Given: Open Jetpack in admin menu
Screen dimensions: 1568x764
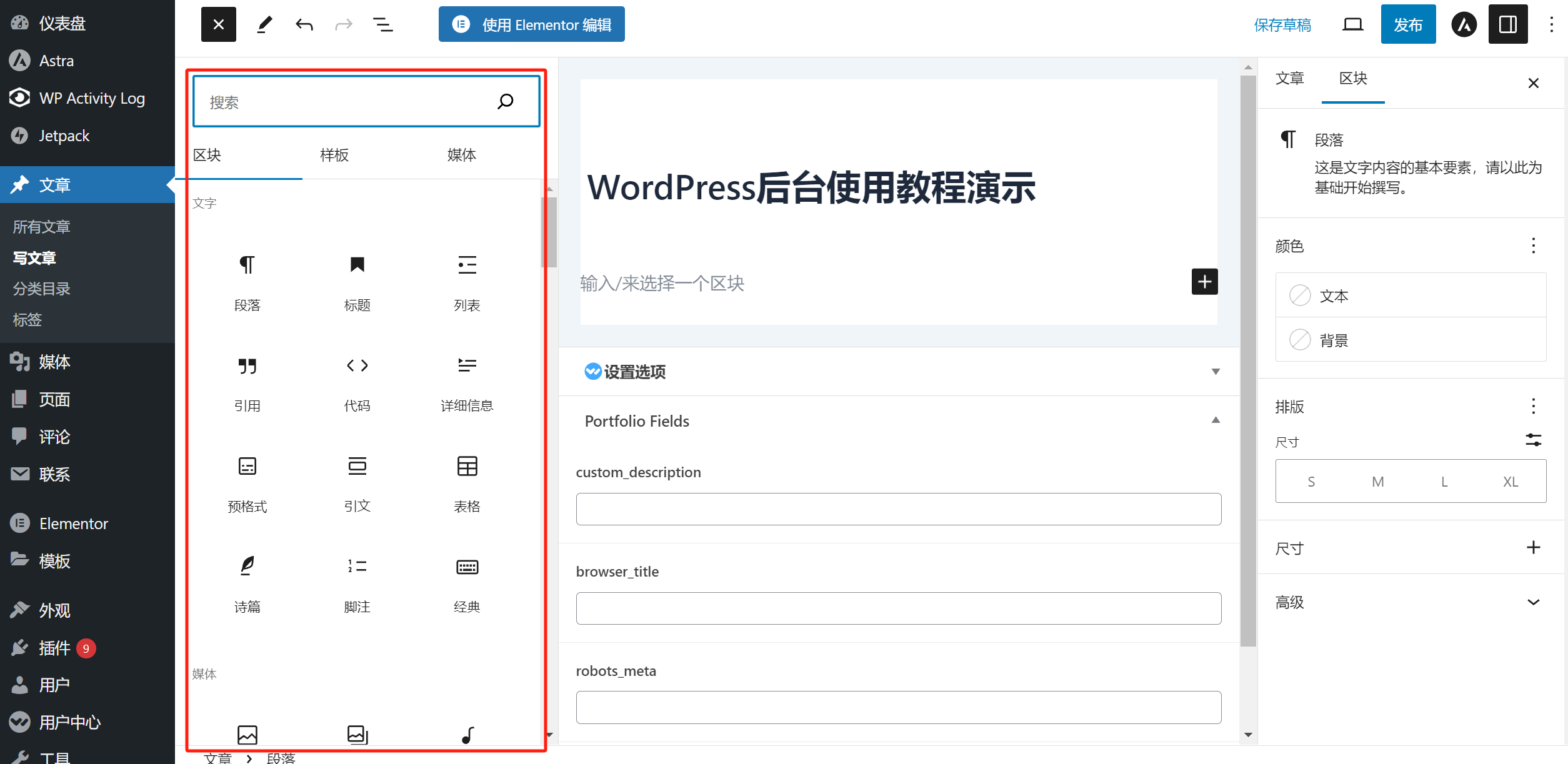Looking at the screenshot, I should coord(87,136).
